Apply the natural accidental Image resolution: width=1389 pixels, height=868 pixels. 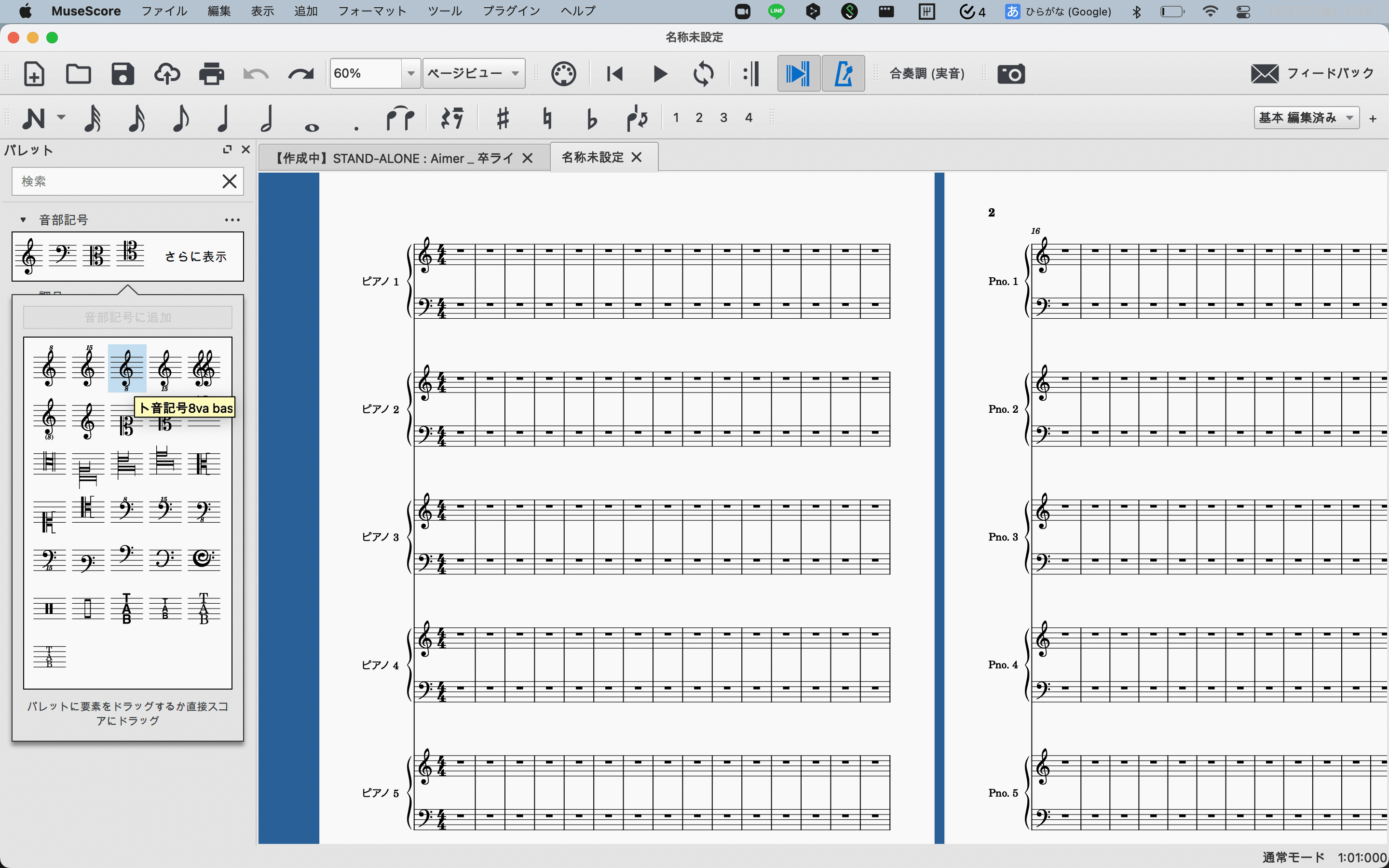547,118
